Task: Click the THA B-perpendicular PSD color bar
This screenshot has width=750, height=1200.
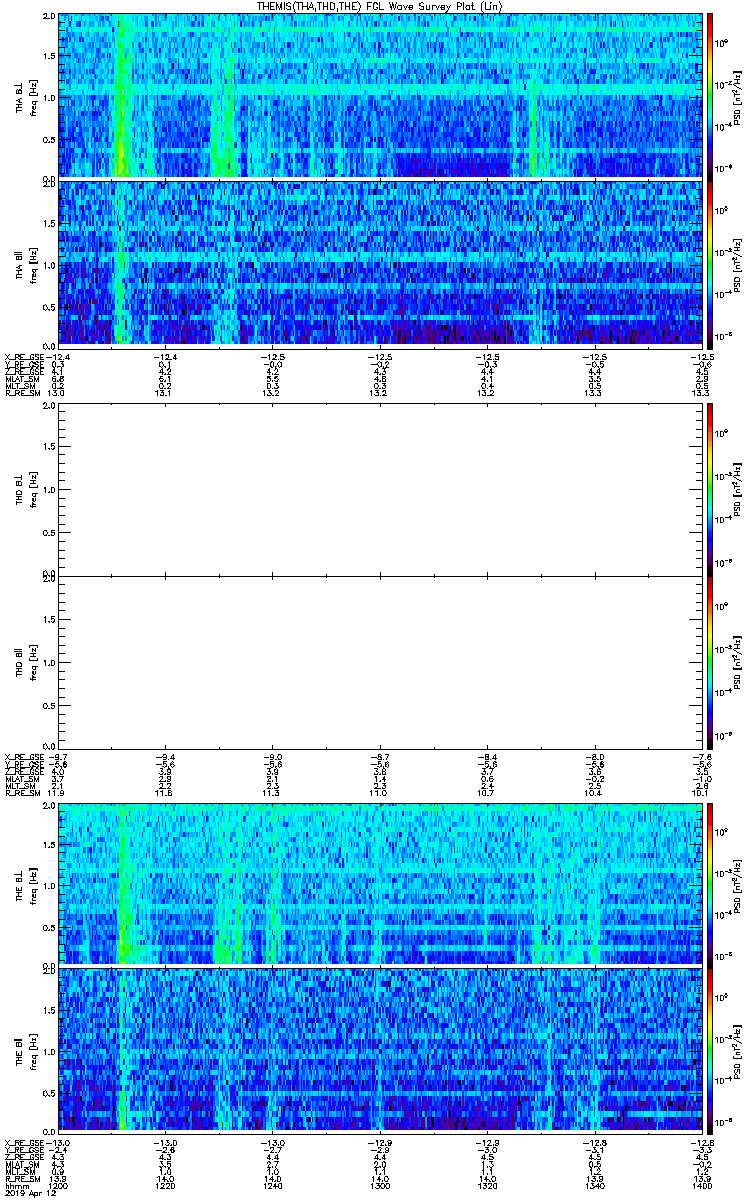Action: coord(711,96)
